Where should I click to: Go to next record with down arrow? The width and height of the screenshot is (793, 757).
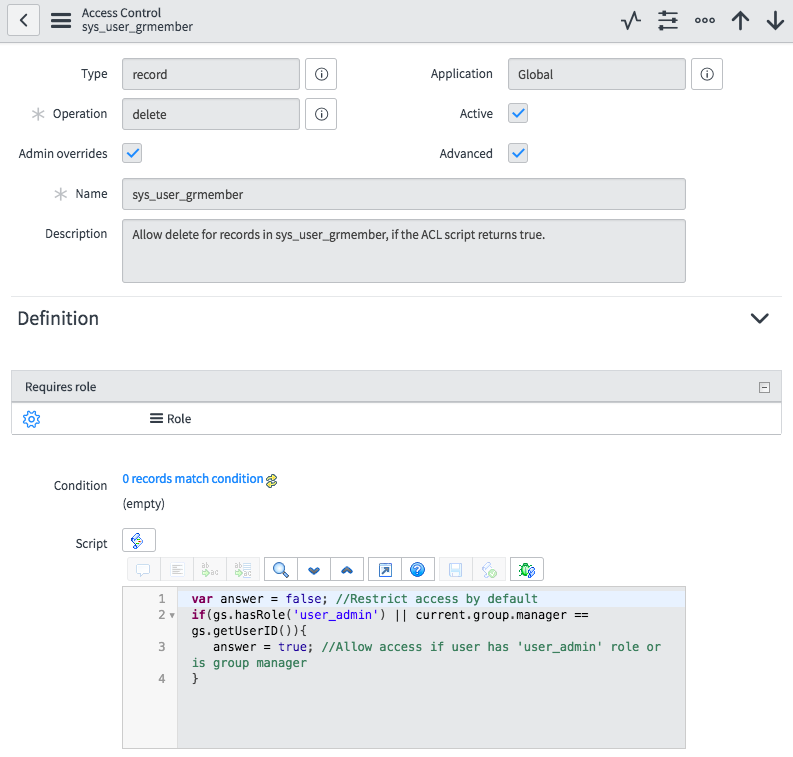pos(775,20)
